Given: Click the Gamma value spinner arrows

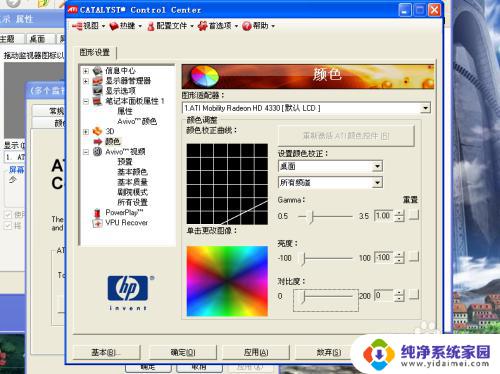Looking at the screenshot, I should pyautogui.click(x=399, y=216).
